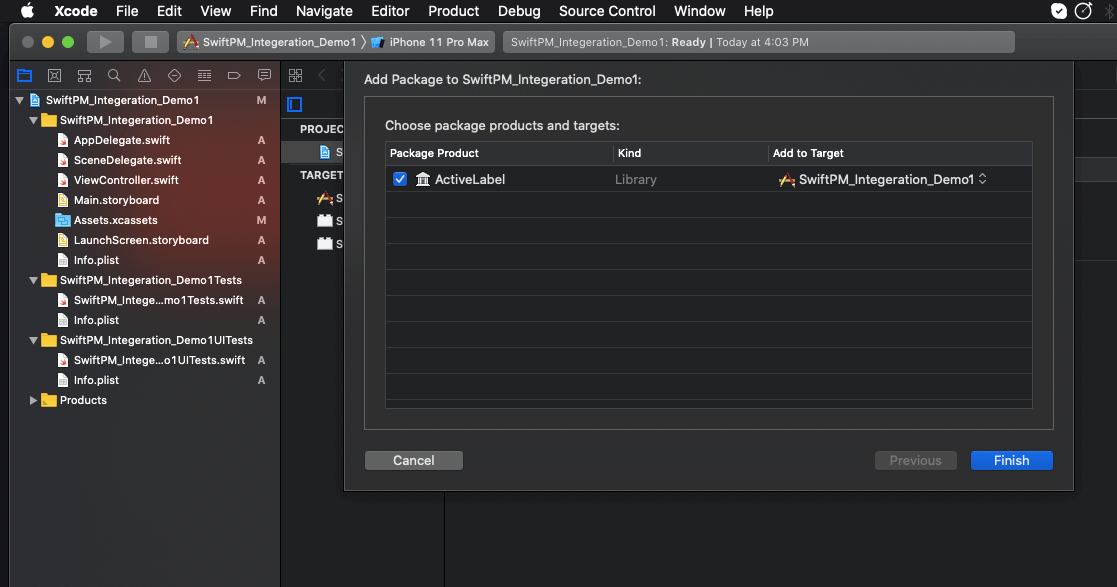Select LaunchScreen.storyboard in the navigator
The height and width of the screenshot is (587, 1117).
tap(140, 240)
